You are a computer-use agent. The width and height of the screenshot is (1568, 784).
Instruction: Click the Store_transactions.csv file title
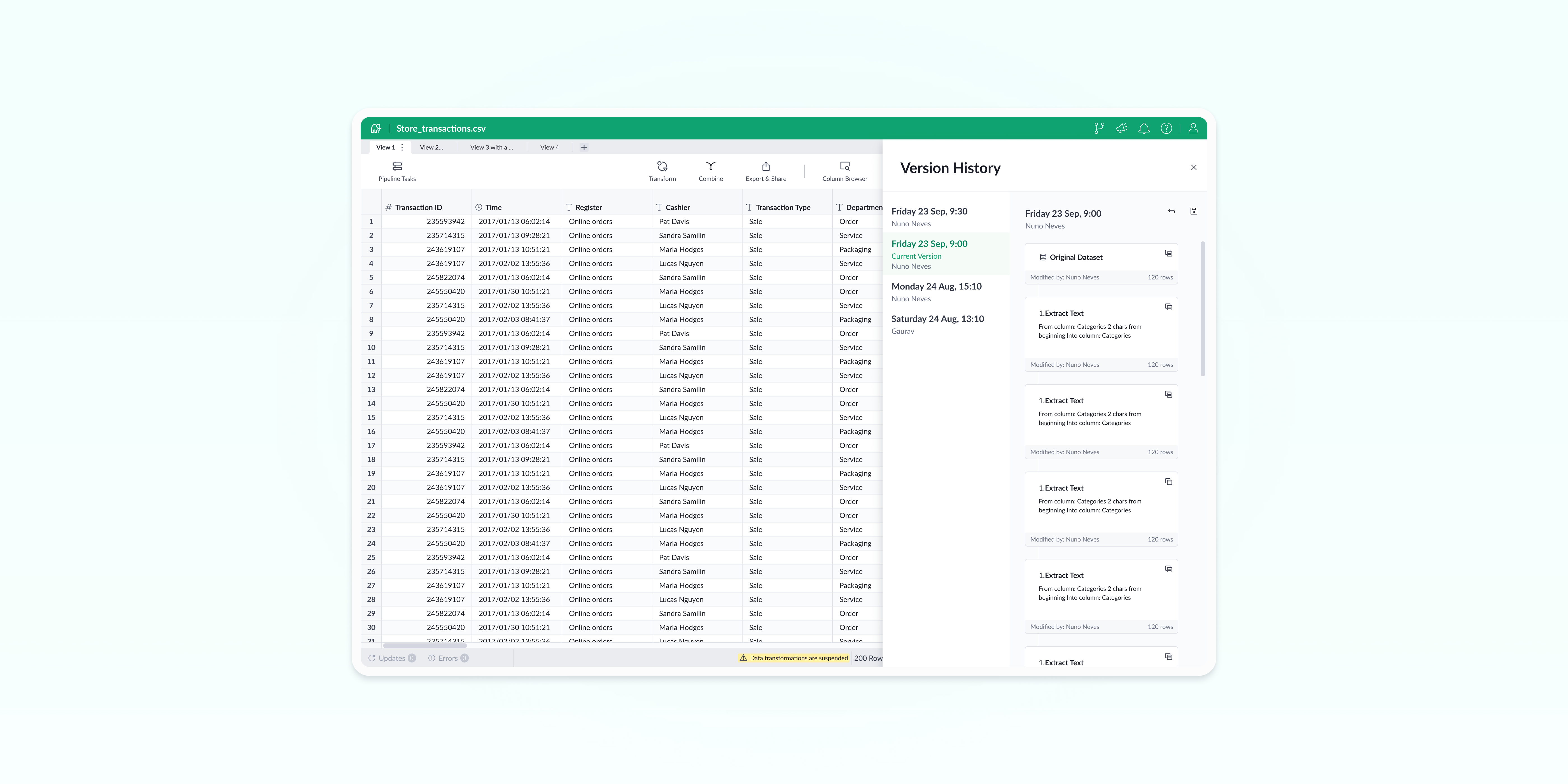pyautogui.click(x=441, y=129)
